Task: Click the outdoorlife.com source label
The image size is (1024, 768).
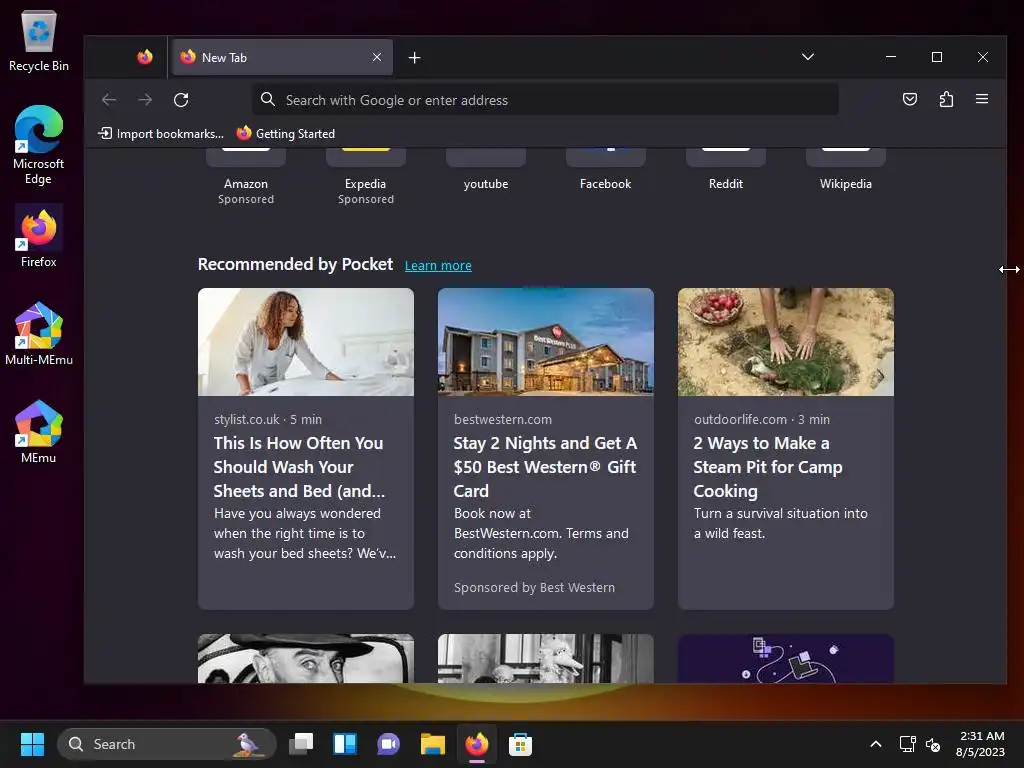Action: (x=740, y=419)
